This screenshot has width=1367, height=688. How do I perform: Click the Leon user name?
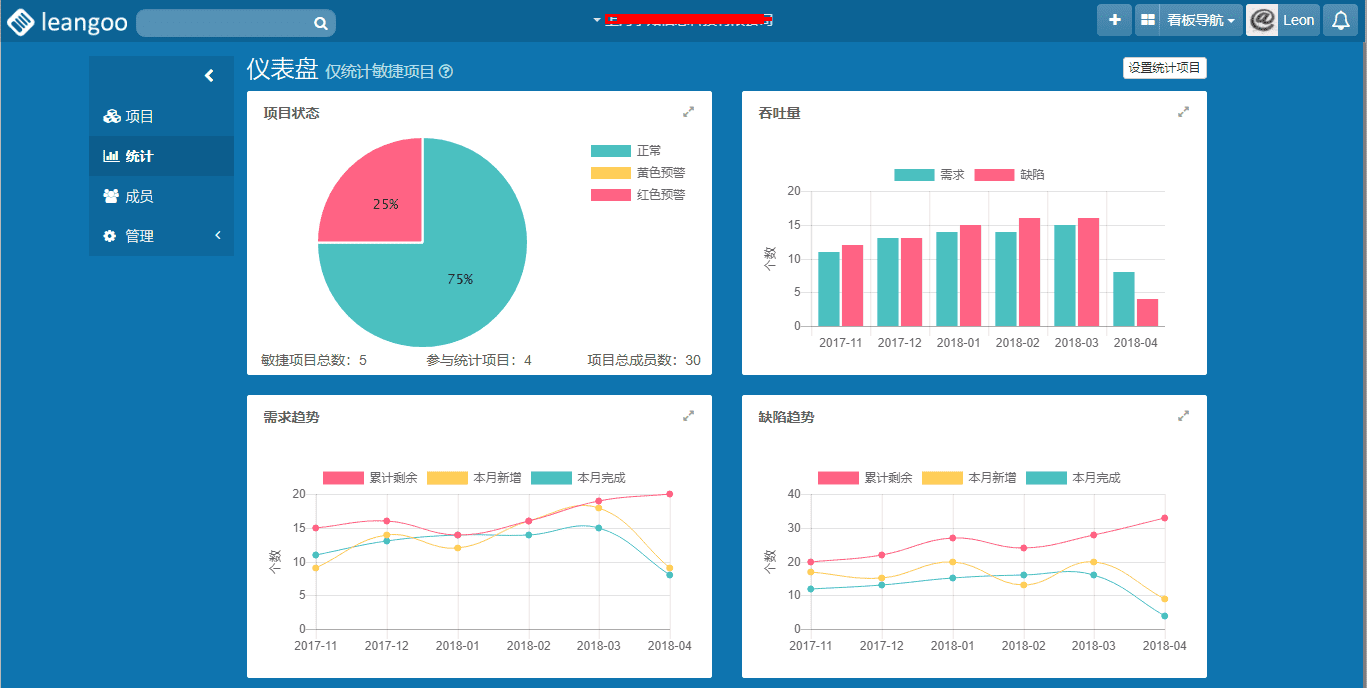coord(1298,19)
